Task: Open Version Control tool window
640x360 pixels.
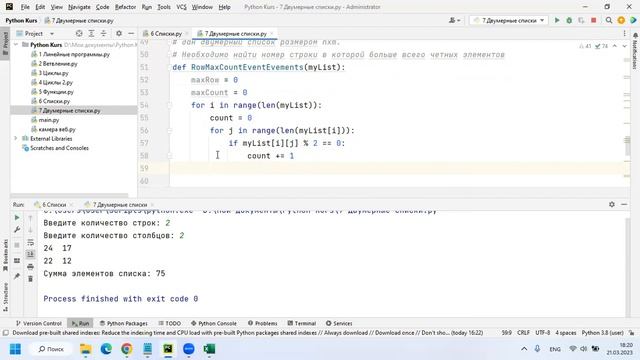Action: pyautogui.click(x=38, y=323)
